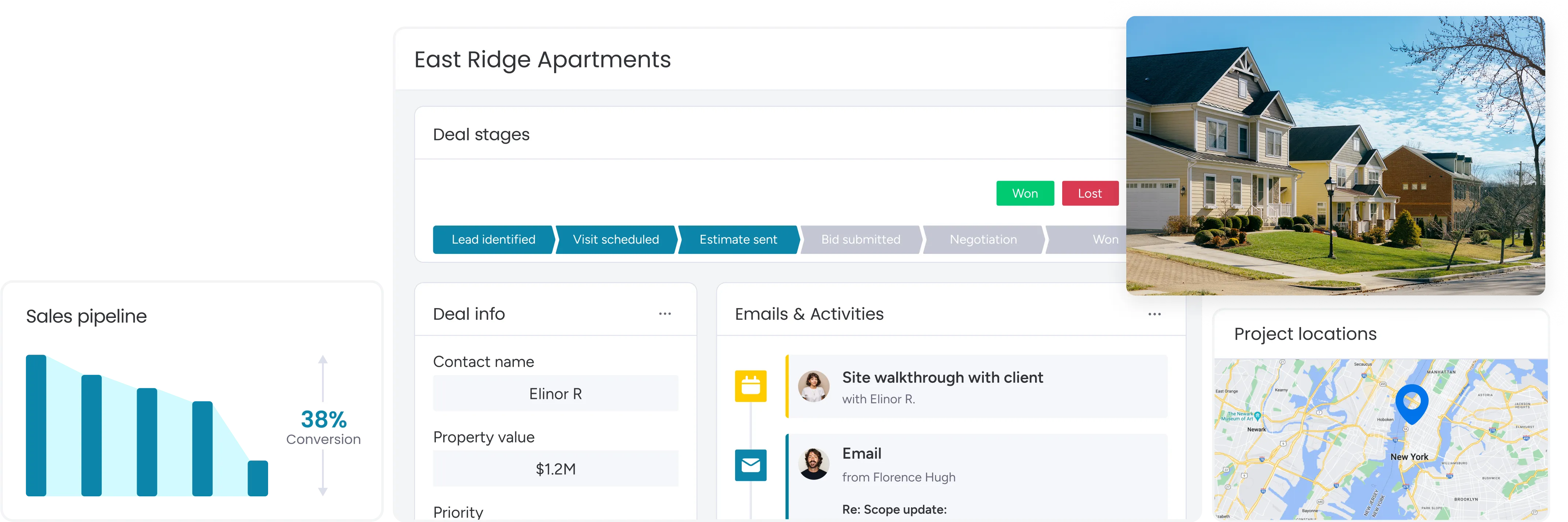Click the Re: Scope update subject

click(894, 509)
